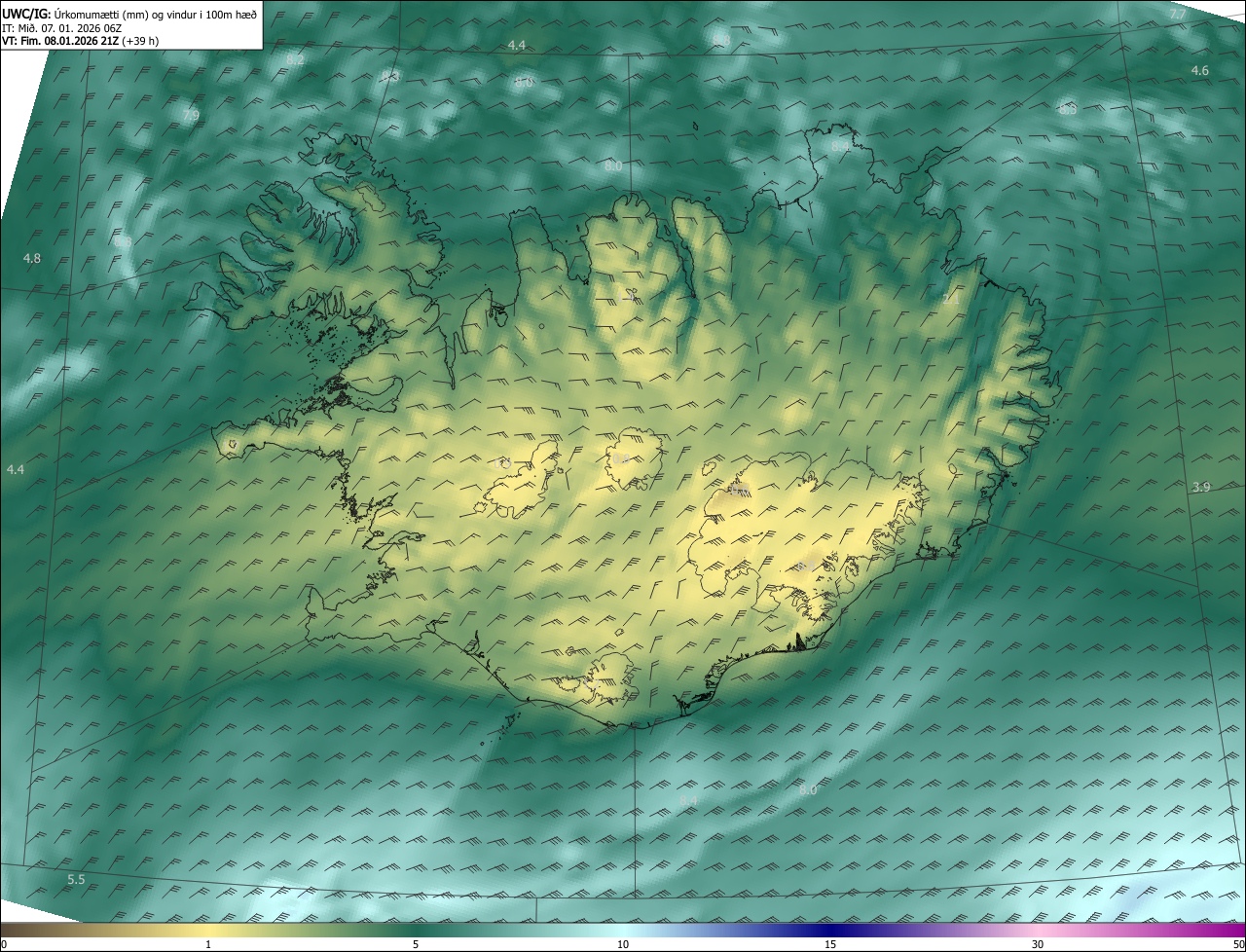Click the 3.9 value label on the map
Viewport: 1246px width, 952px height.
[1201, 487]
